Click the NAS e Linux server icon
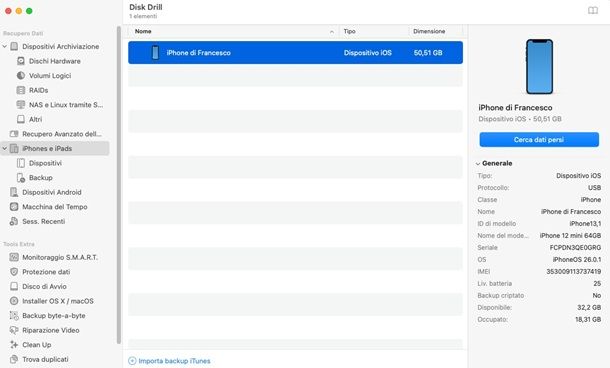The image size is (610, 368). (x=21, y=105)
